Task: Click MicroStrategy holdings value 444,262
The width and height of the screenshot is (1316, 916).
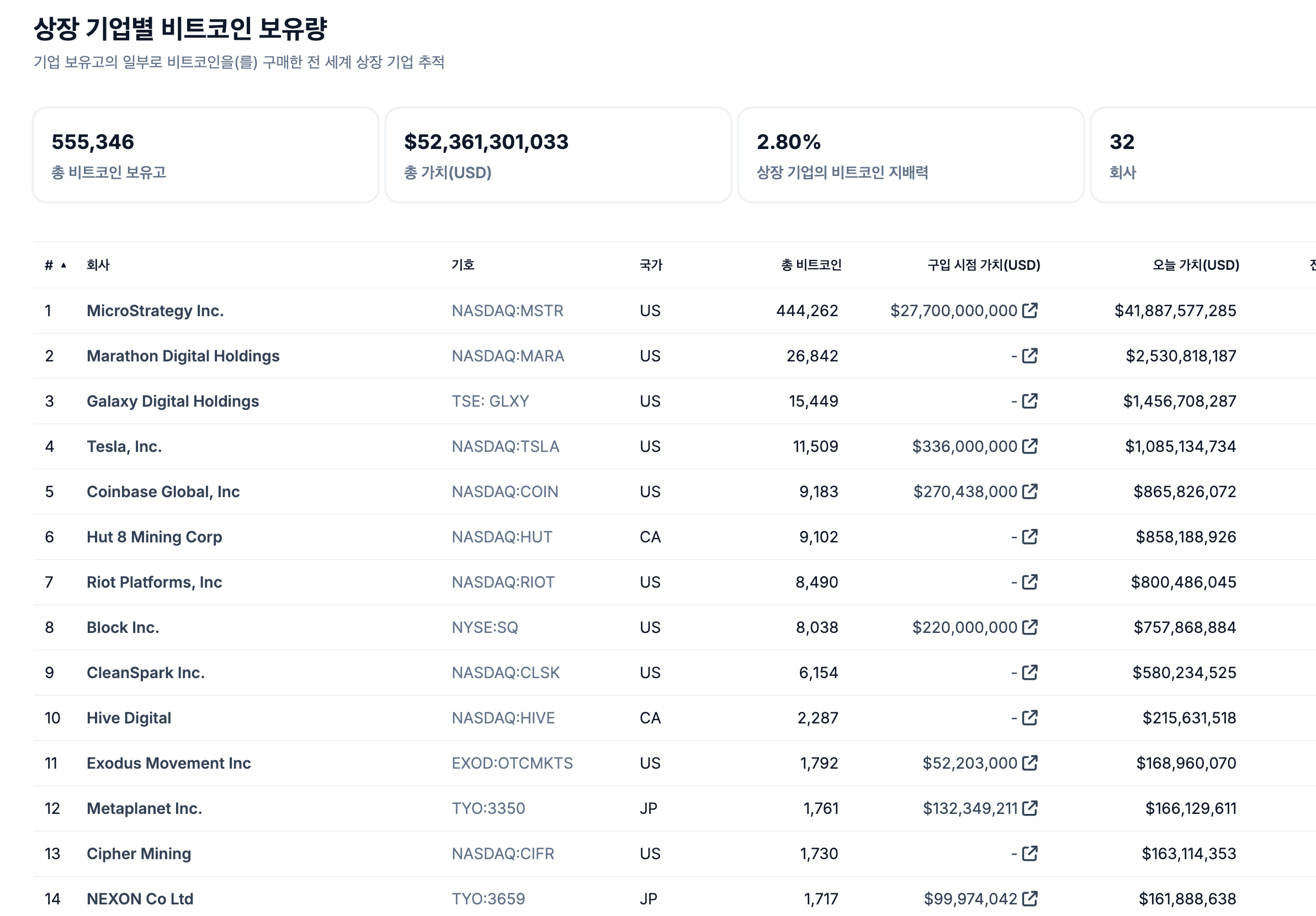Action: [807, 311]
